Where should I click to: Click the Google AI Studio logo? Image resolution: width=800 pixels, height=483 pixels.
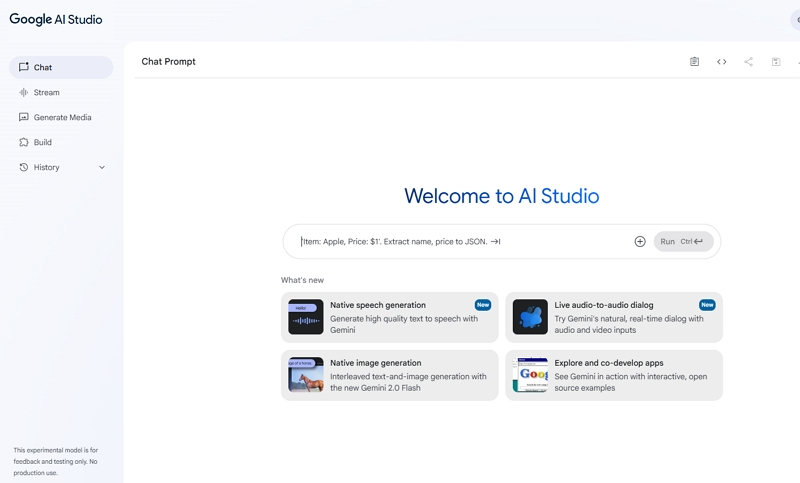tap(56, 19)
